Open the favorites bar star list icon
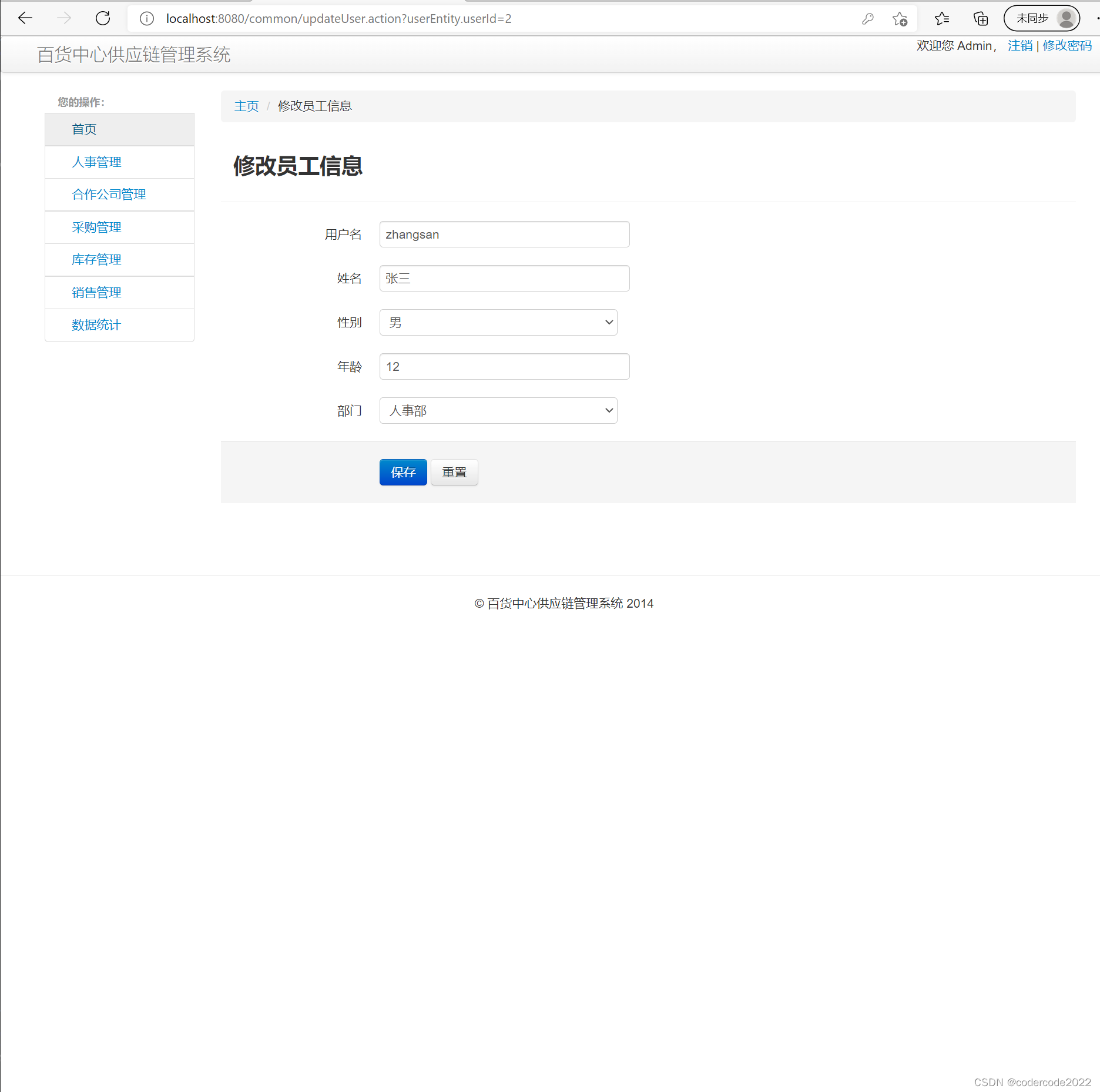Image resolution: width=1100 pixels, height=1092 pixels. pyautogui.click(x=941, y=18)
